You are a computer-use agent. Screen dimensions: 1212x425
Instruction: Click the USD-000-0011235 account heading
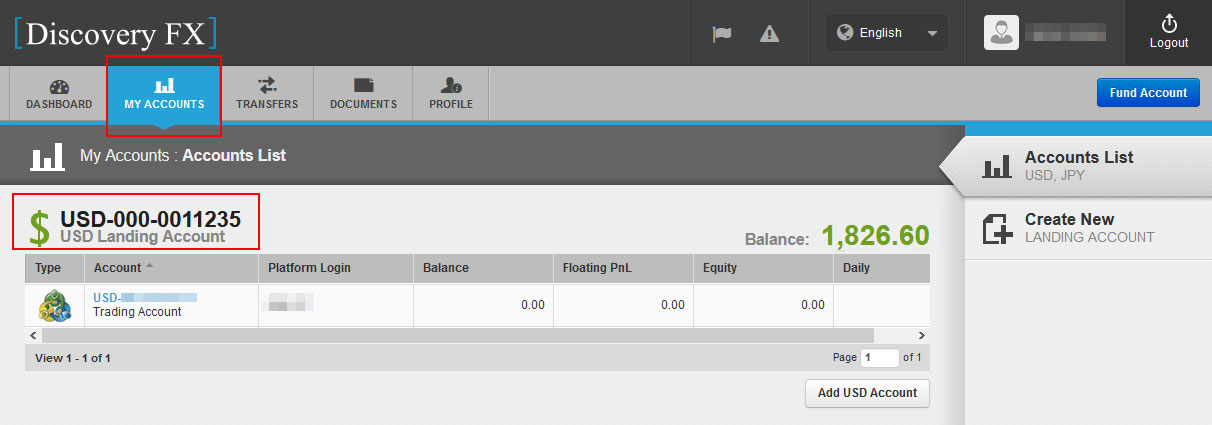pyautogui.click(x=150, y=219)
